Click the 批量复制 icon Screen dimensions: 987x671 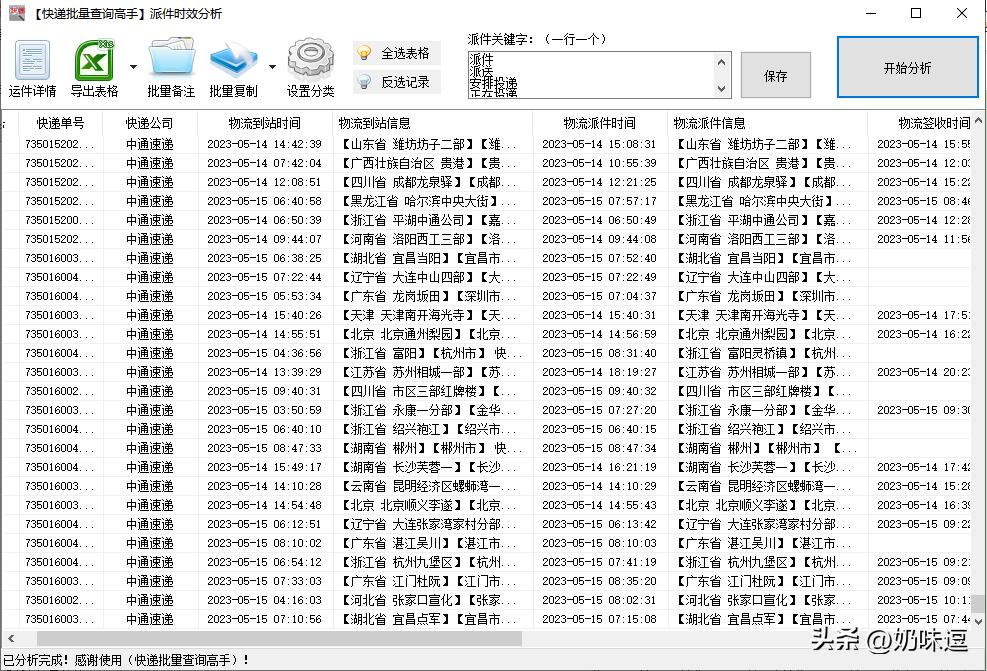234,67
